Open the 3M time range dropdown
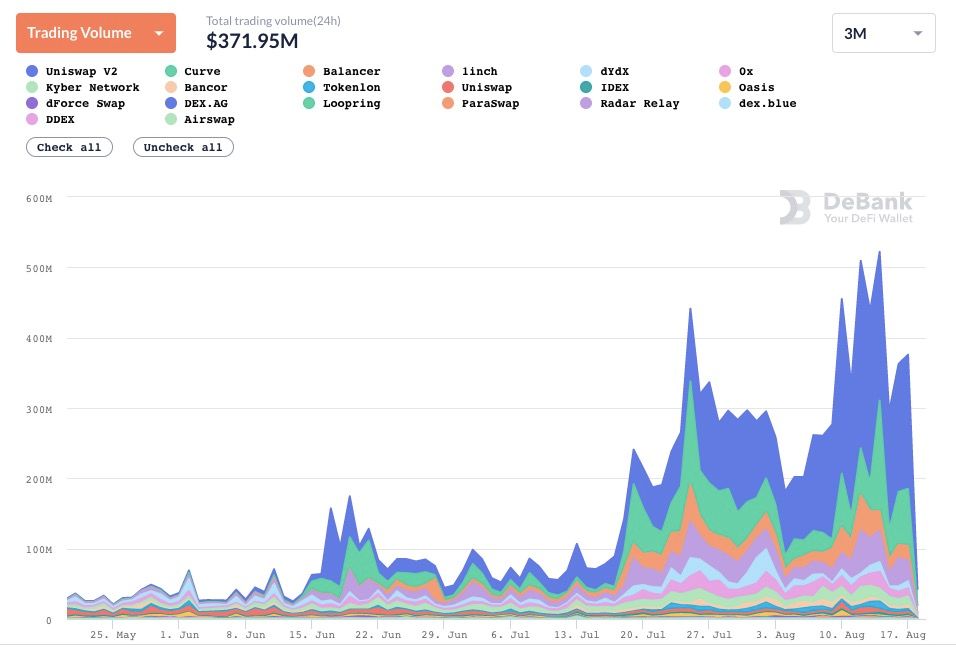This screenshot has width=956, height=649. 883,33
